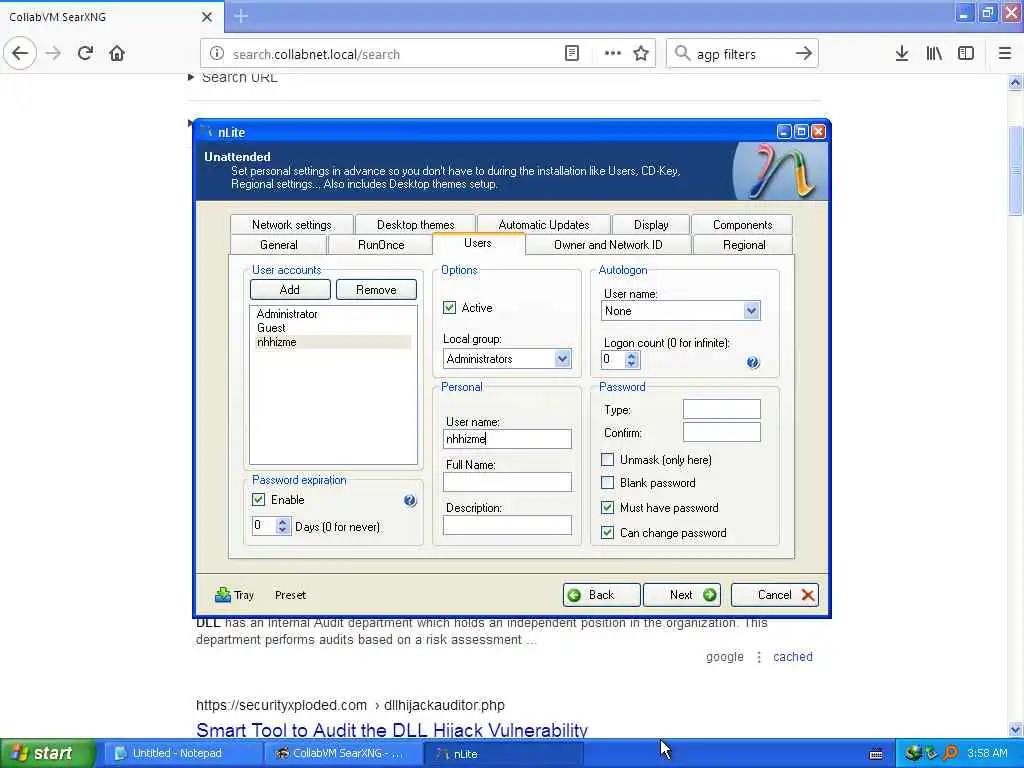Open the browser home page
The image size is (1024, 768).
pyautogui.click(x=117, y=54)
